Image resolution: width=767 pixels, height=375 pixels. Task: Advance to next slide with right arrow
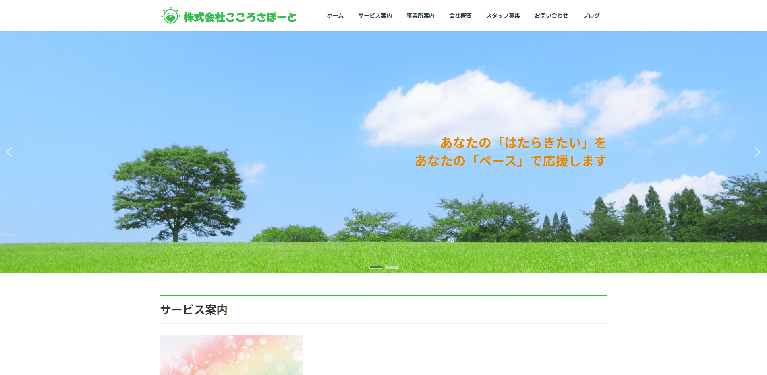click(757, 152)
